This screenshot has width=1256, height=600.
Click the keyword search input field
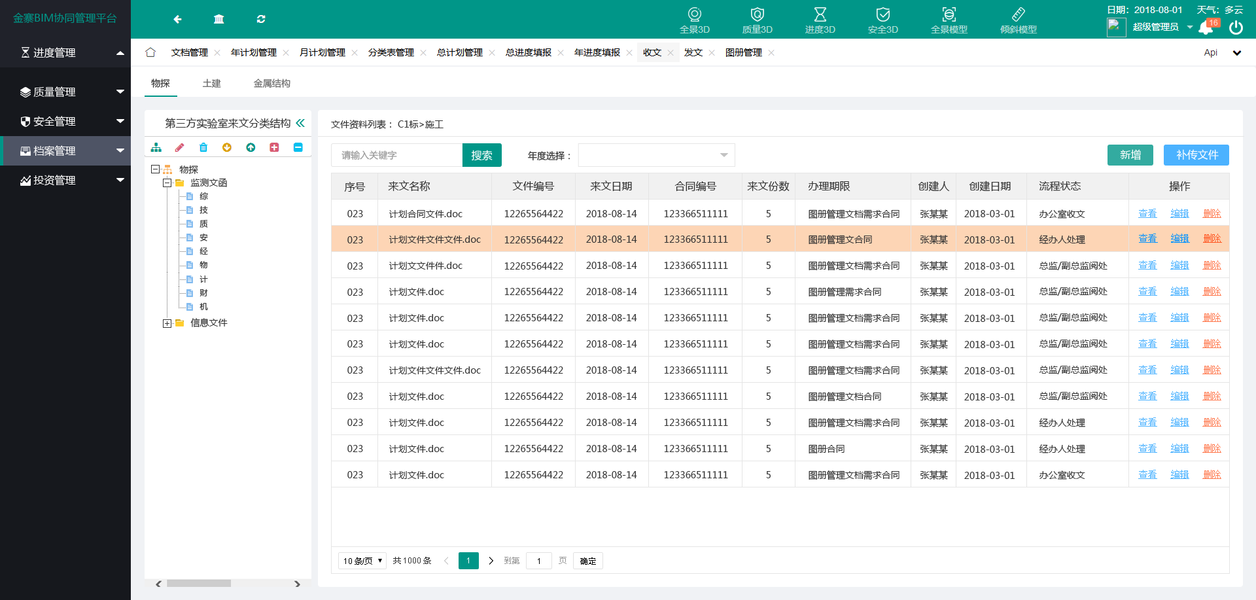[x=397, y=155]
